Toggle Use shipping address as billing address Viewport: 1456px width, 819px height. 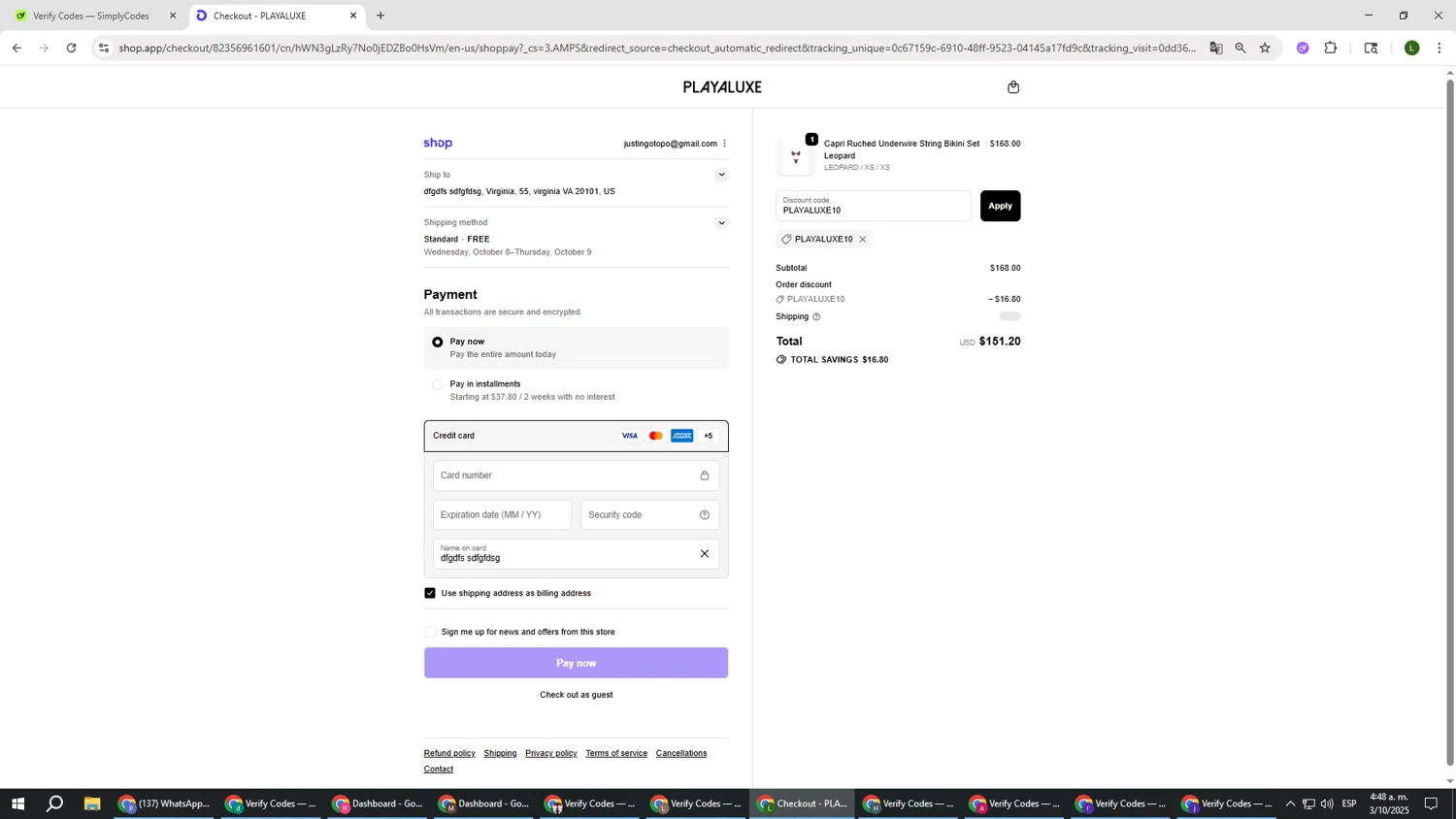click(430, 593)
